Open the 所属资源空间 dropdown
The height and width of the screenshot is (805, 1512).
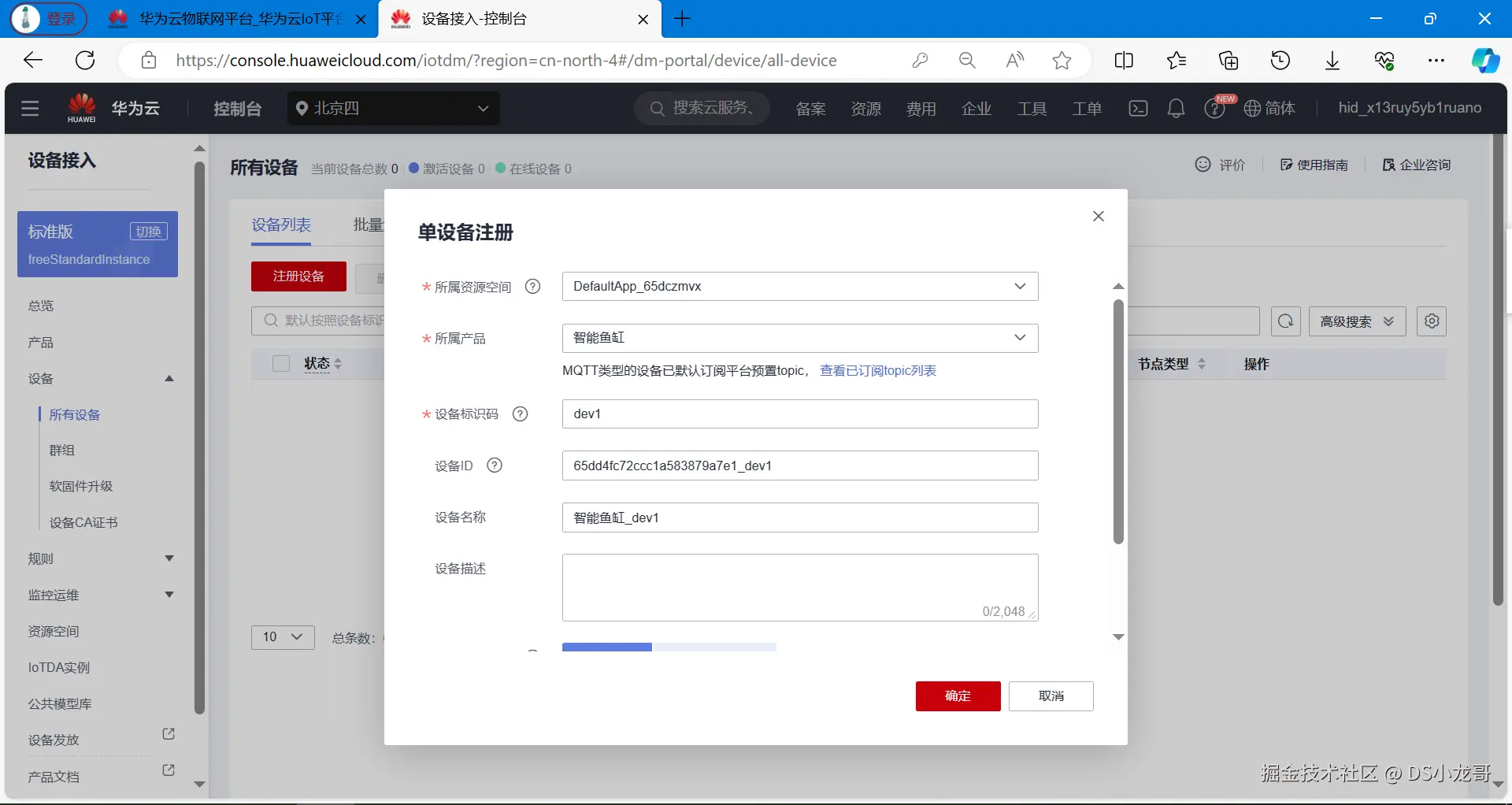[x=800, y=287]
